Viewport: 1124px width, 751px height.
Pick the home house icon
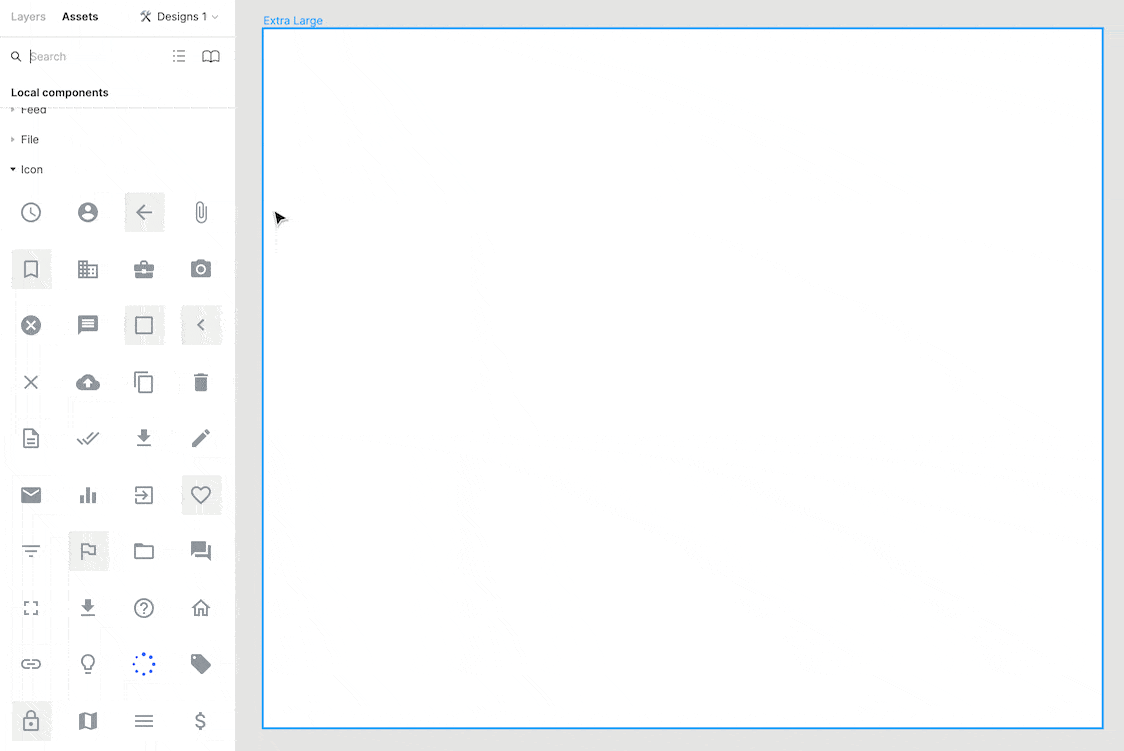point(201,608)
